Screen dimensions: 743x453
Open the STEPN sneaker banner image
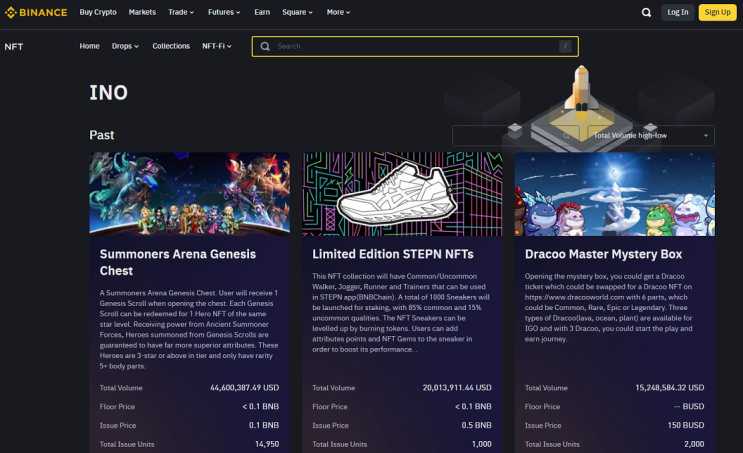[402, 194]
